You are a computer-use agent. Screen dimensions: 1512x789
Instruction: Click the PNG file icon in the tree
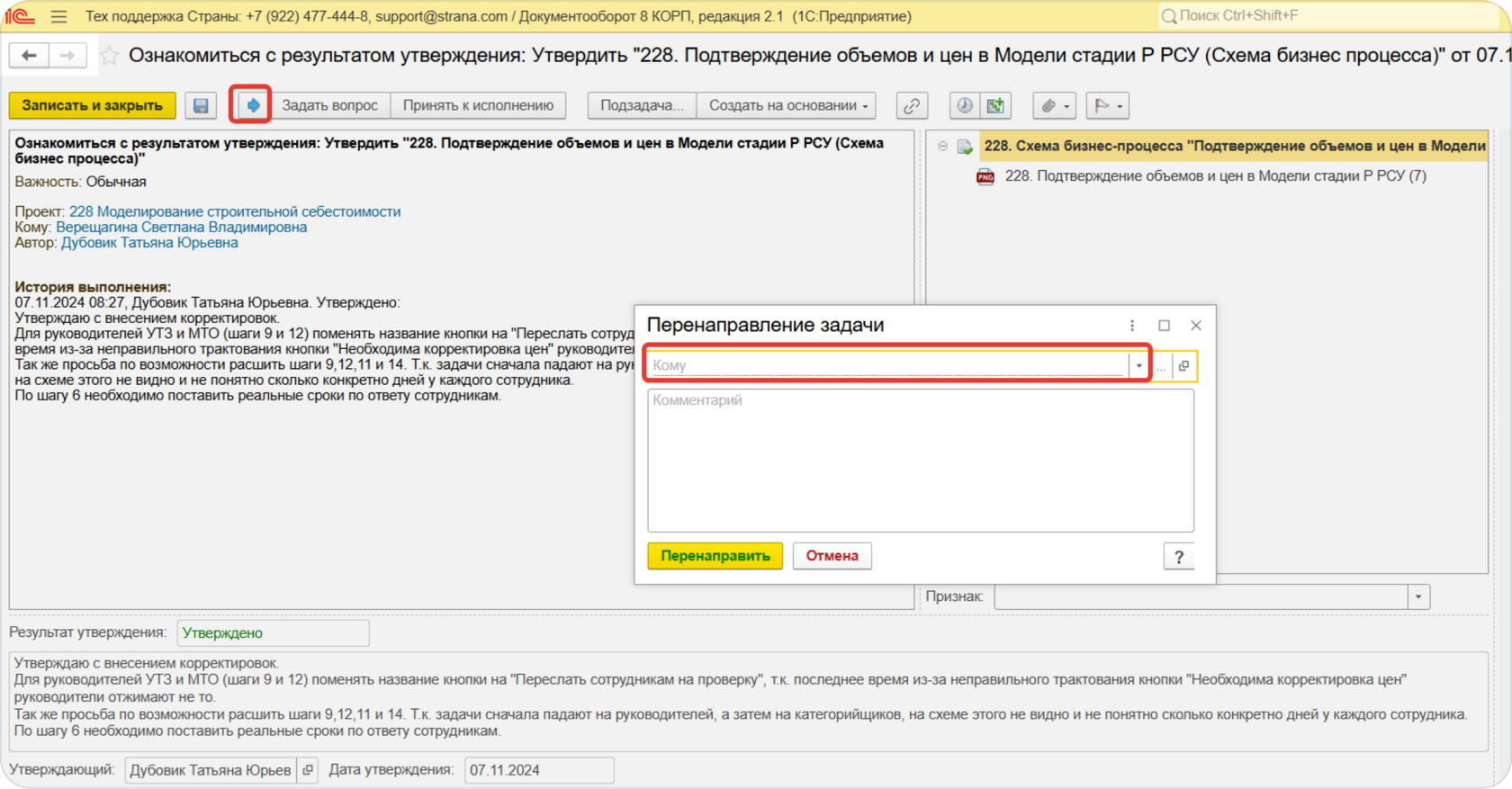coord(985,176)
